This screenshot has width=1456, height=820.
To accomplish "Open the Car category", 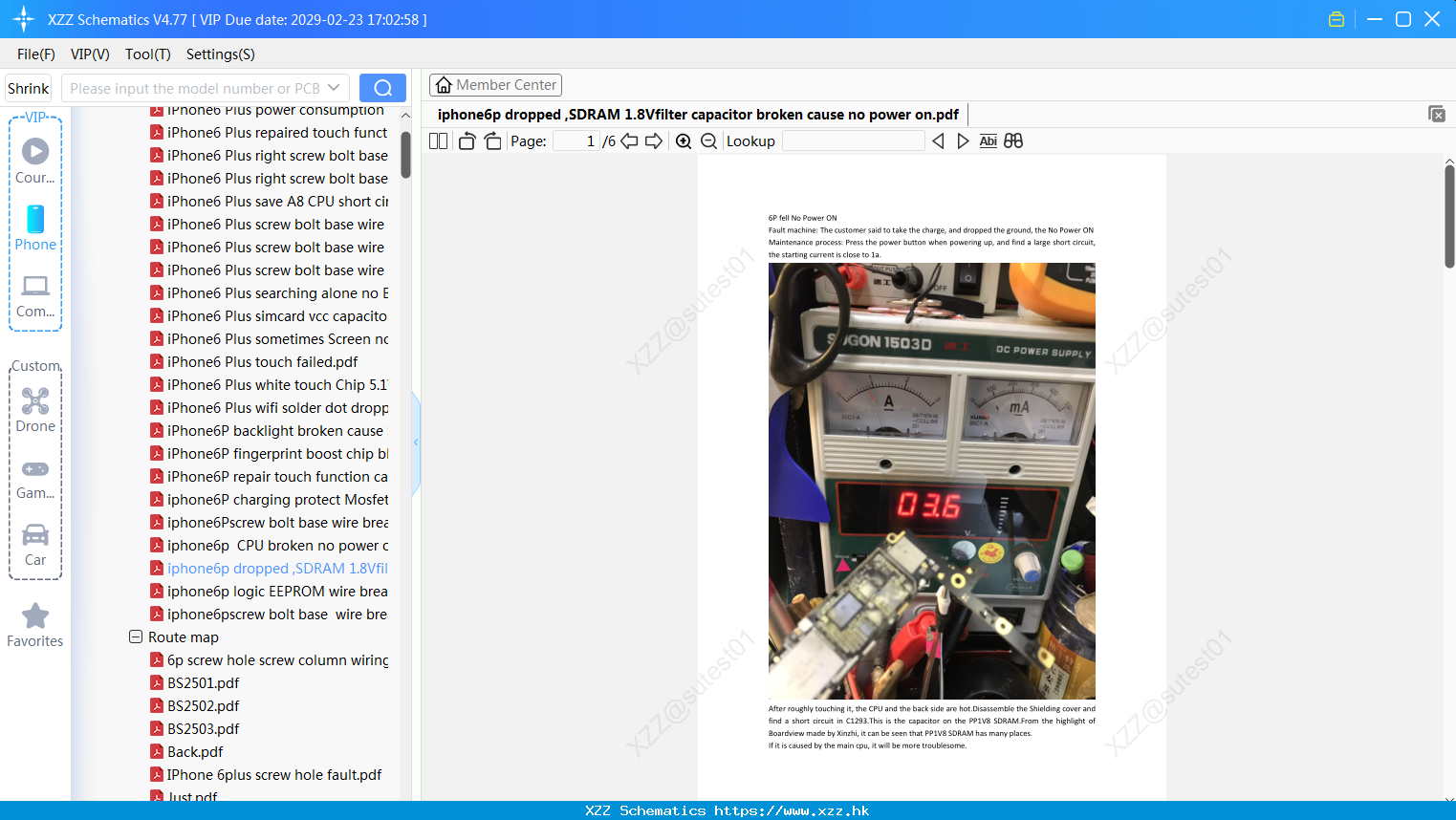I will (35, 545).
